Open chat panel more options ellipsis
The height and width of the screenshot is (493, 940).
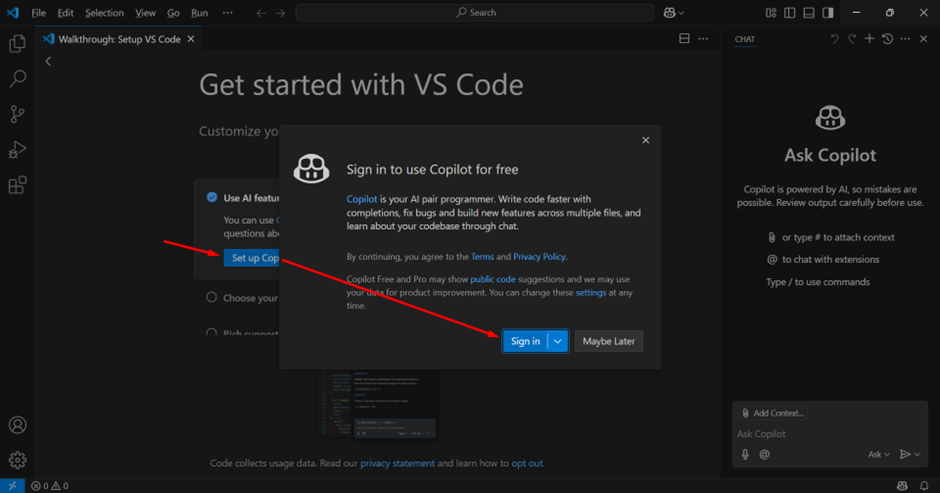(x=905, y=39)
